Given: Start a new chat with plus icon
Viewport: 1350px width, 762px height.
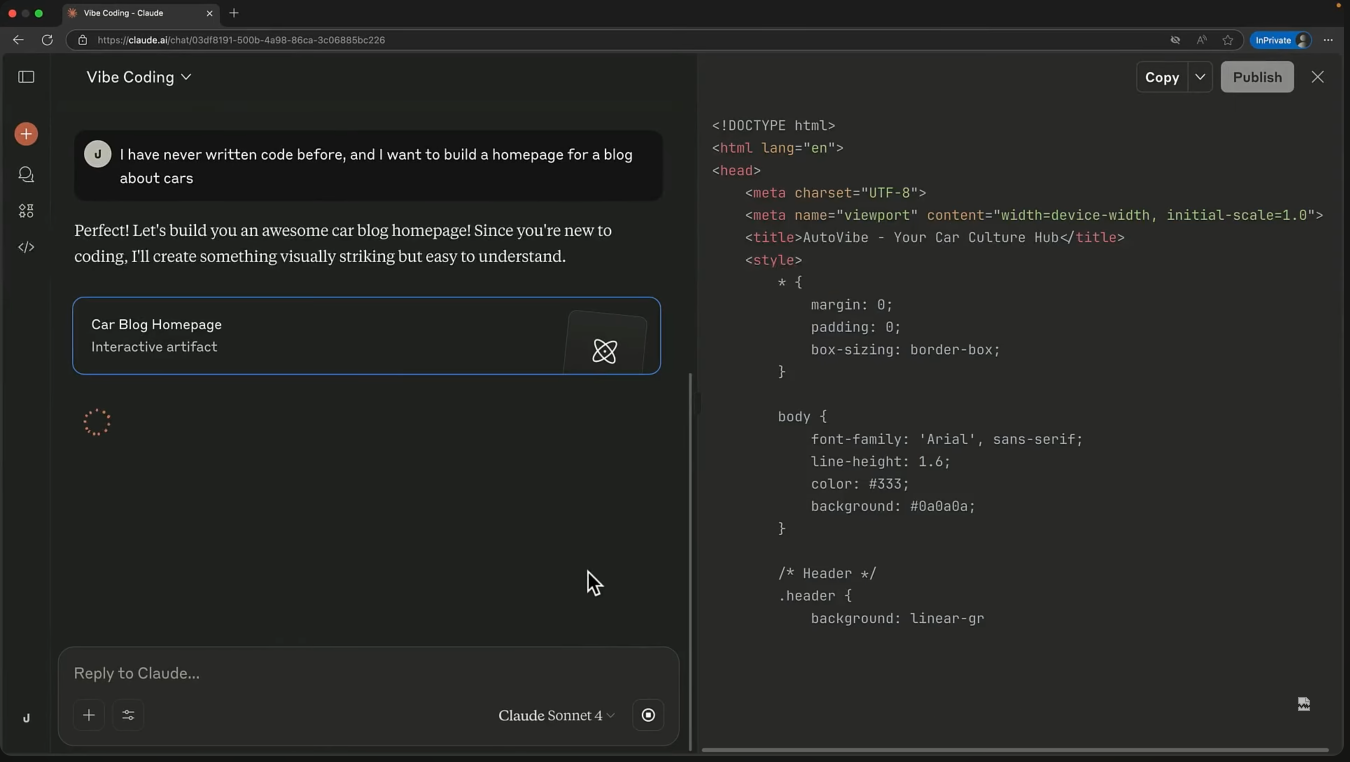Looking at the screenshot, I should (x=26, y=134).
